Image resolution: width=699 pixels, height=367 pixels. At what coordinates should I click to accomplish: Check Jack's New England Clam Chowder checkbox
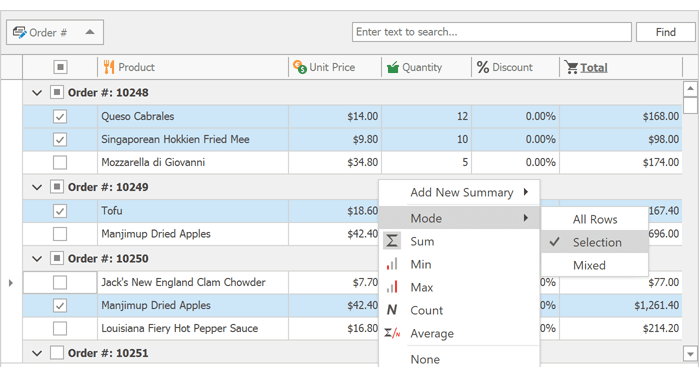point(60,282)
